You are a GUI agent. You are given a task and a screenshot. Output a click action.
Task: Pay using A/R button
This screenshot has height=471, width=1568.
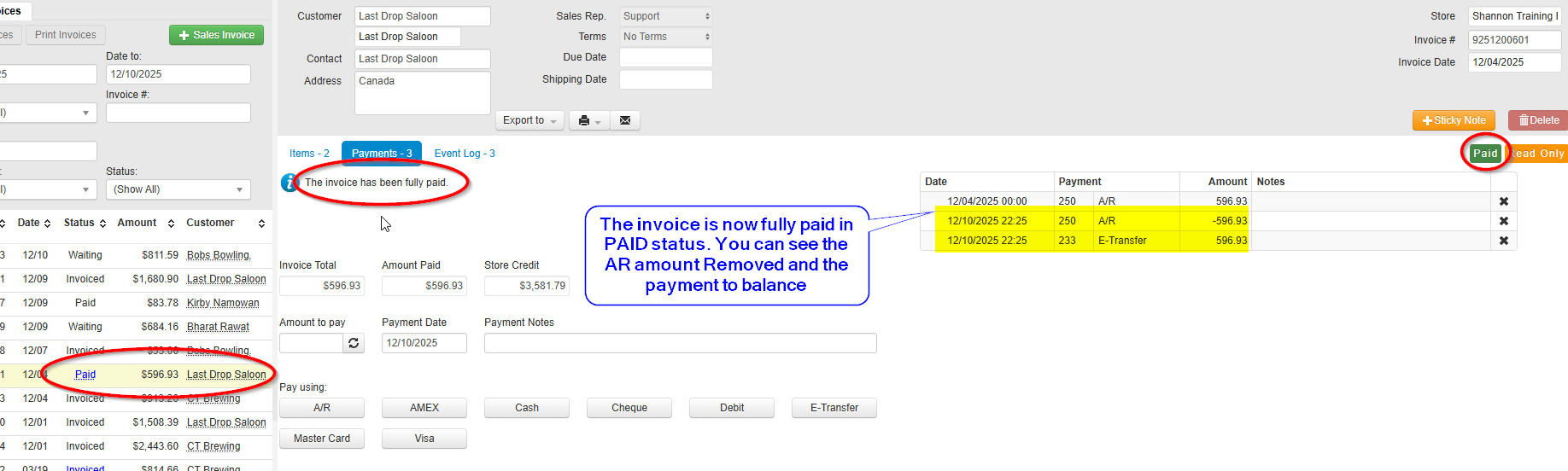(322, 408)
